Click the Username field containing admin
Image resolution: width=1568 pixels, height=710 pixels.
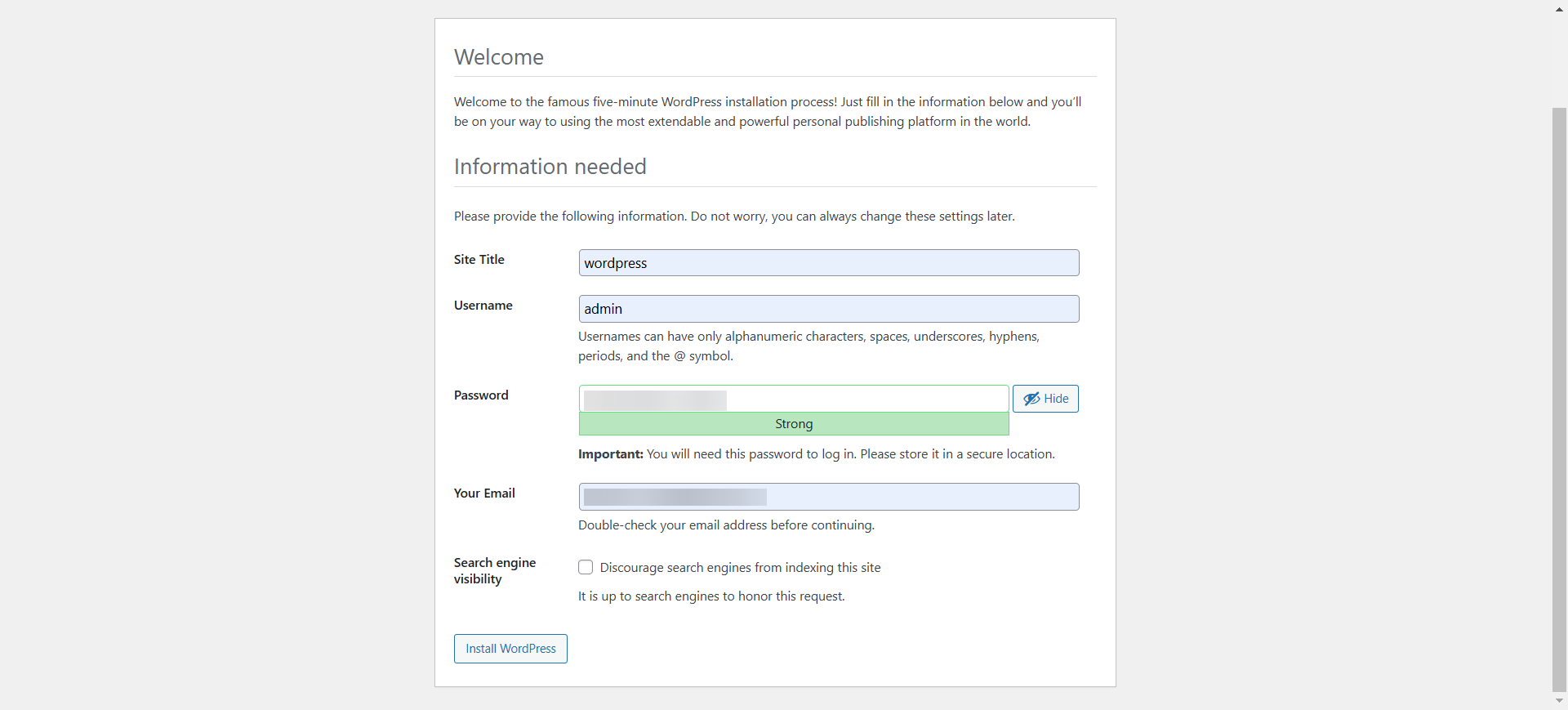829,309
